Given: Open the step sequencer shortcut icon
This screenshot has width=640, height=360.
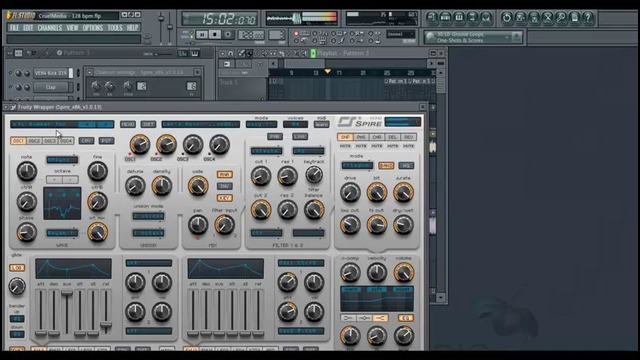Looking at the screenshot, I should tap(445, 18).
